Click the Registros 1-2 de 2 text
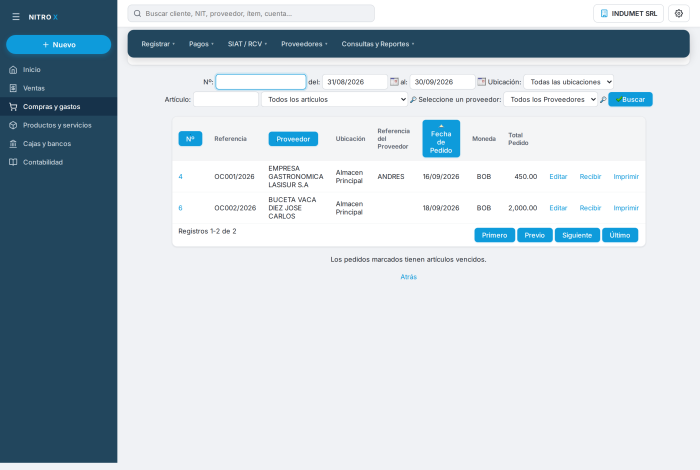Viewport: 700px width, 470px height. pyautogui.click(x=207, y=231)
